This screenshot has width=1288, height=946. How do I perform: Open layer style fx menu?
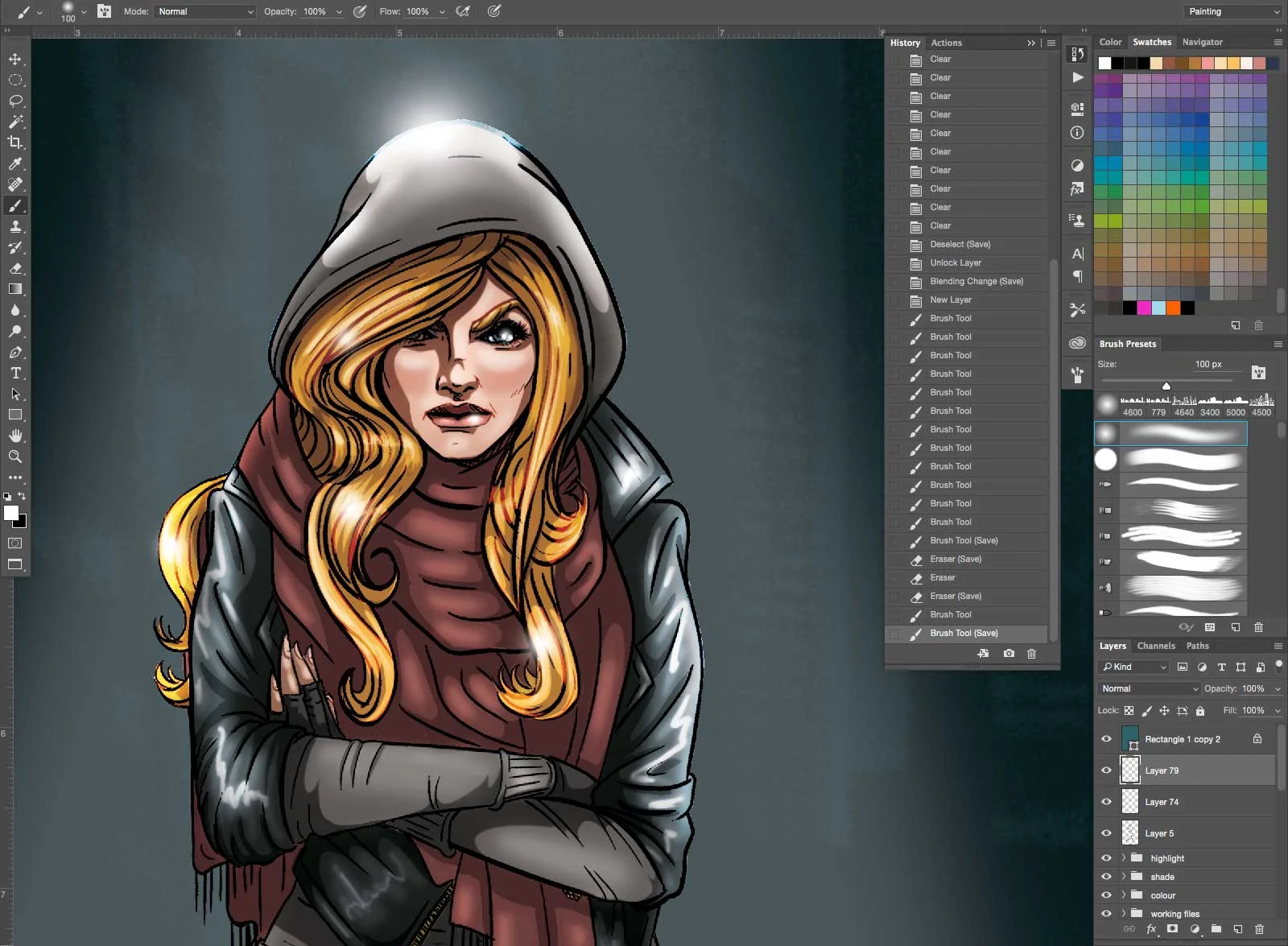pos(1151,928)
